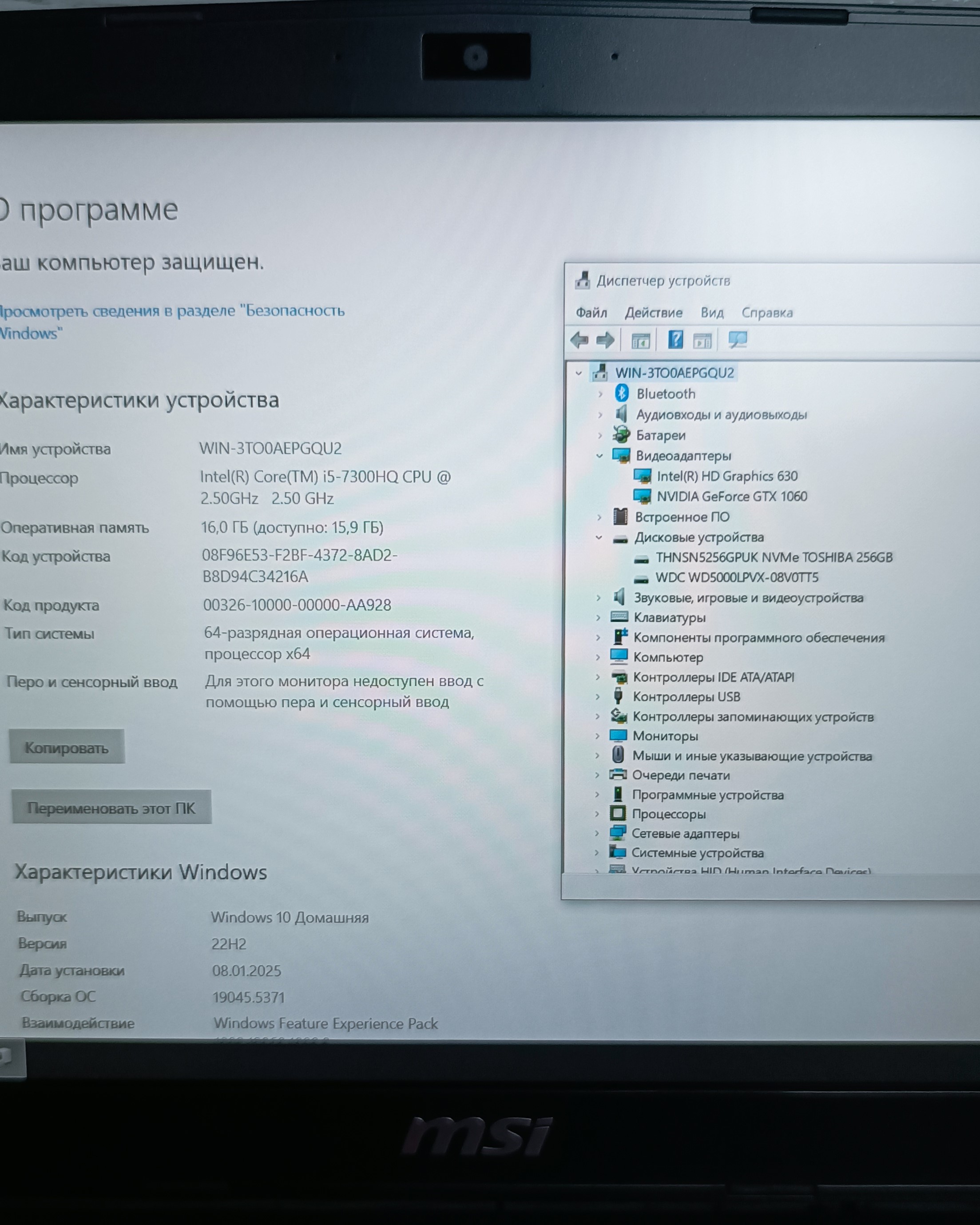The image size is (980, 1225).
Task: Click the show/hide console tree icon
Action: [641, 341]
